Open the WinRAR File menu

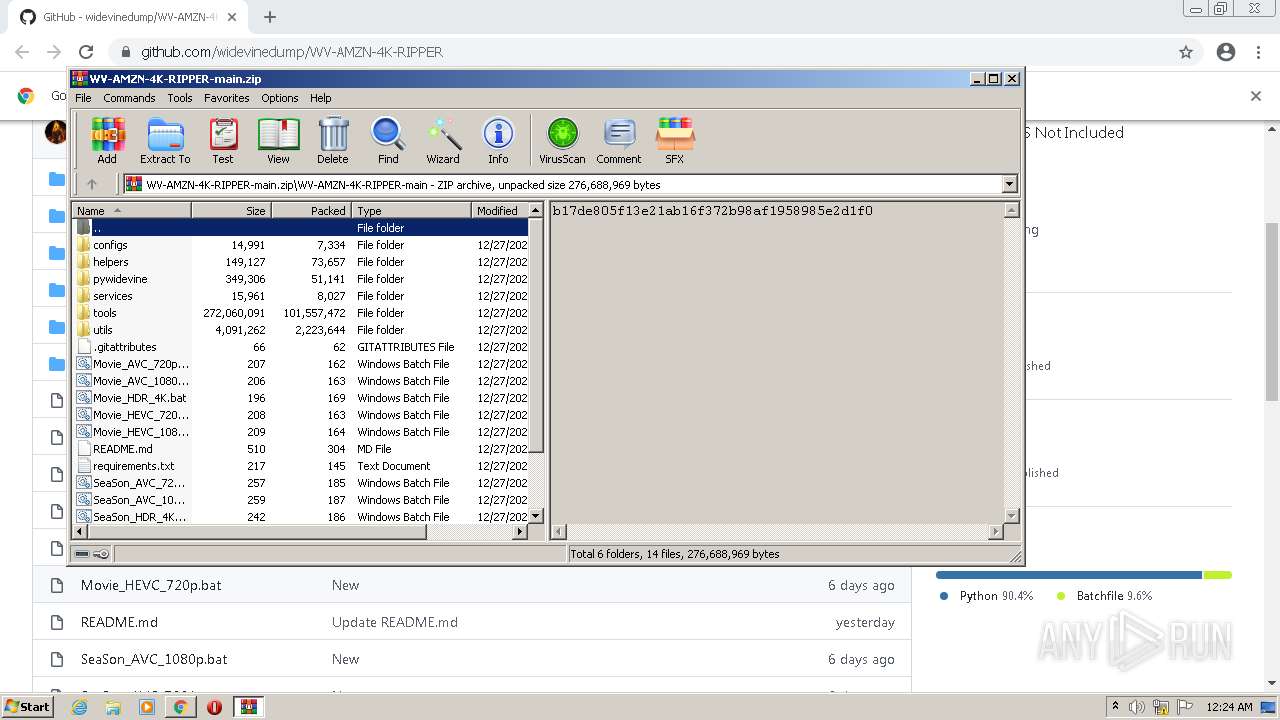pos(83,98)
